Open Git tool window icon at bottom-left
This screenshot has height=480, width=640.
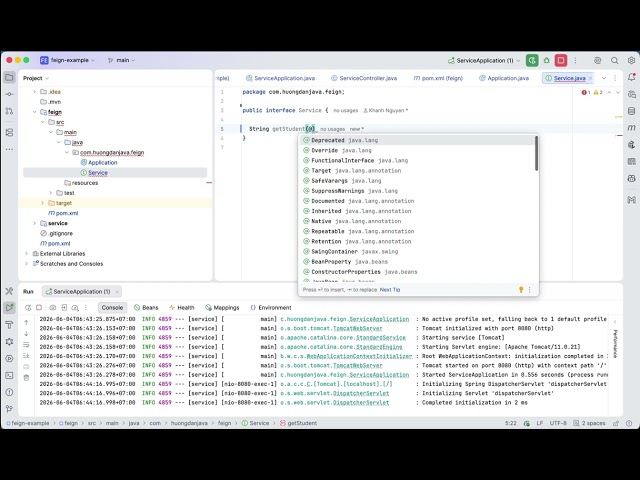click(9, 409)
